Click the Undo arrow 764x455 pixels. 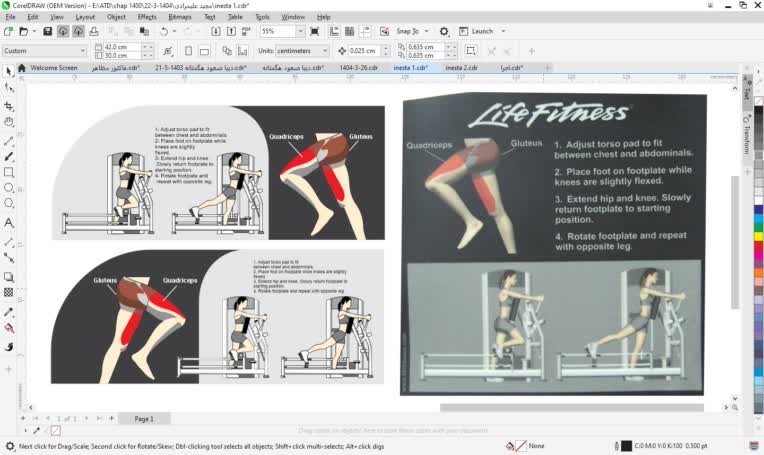(164, 32)
